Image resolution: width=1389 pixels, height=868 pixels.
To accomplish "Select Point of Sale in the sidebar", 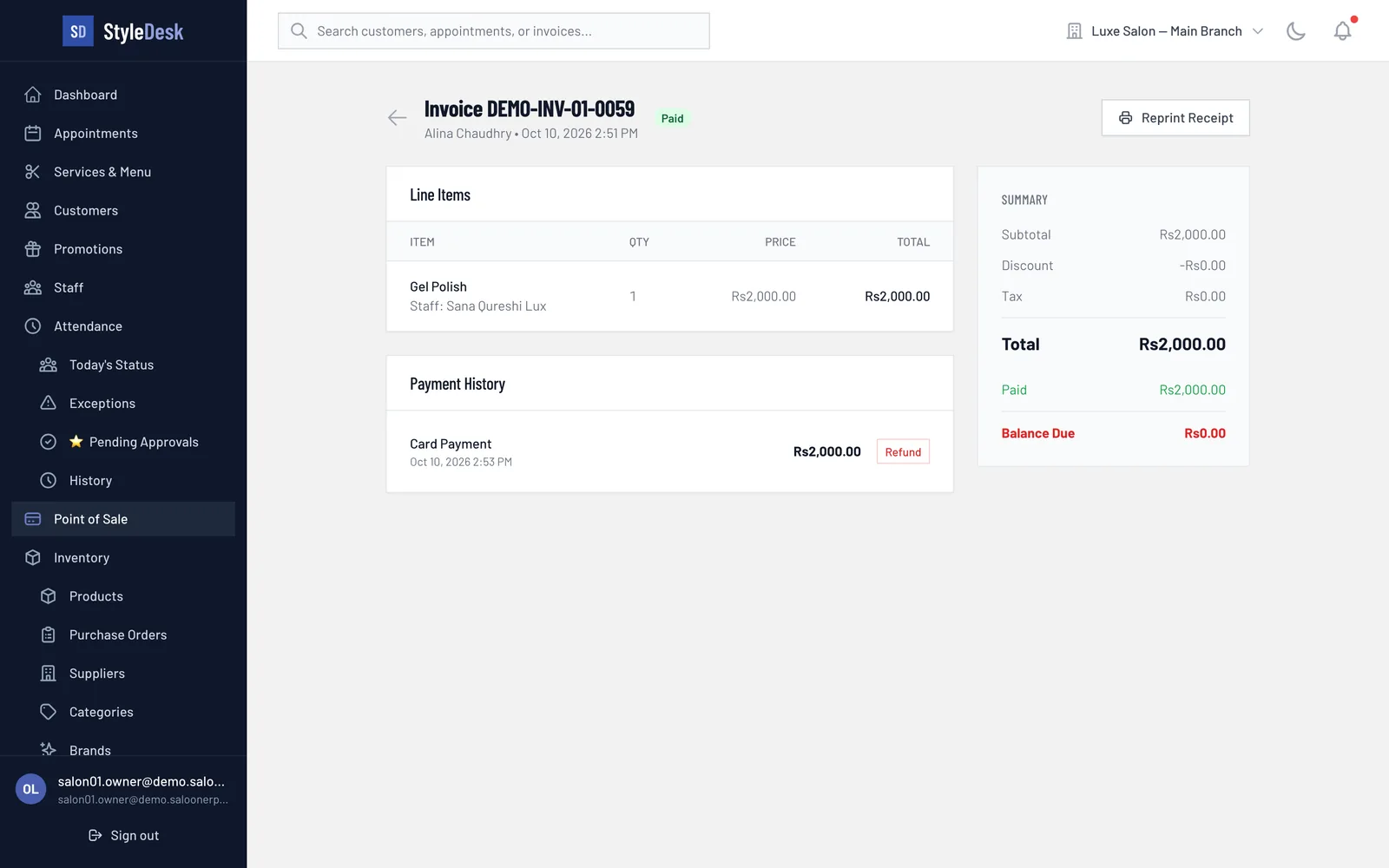I will [x=123, y=519].
